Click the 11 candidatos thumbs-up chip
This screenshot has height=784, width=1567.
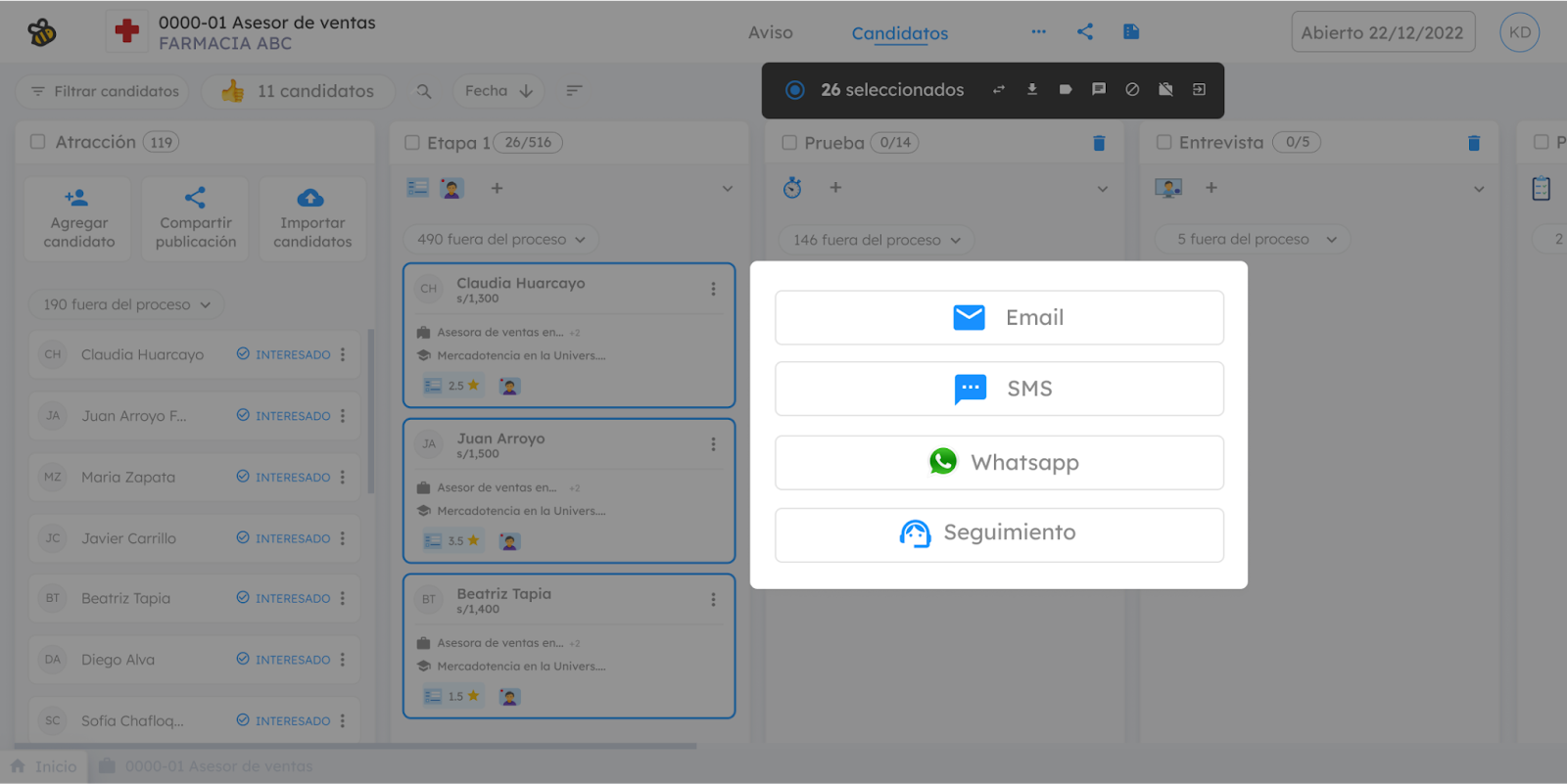tap(298, 91)
